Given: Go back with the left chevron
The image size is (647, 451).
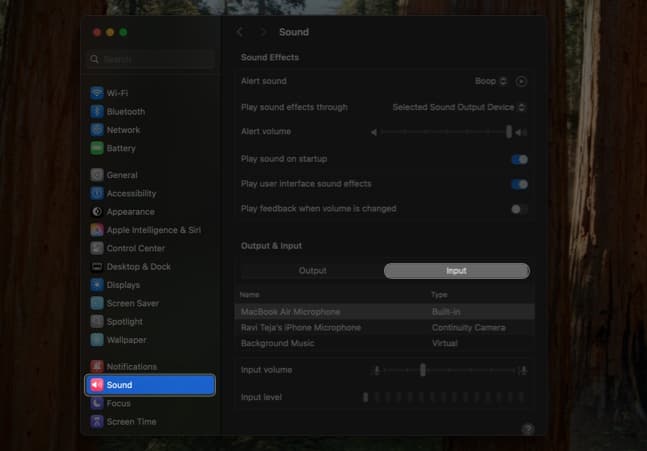Looking at the screenshot, I should click(x=240, y=32).
